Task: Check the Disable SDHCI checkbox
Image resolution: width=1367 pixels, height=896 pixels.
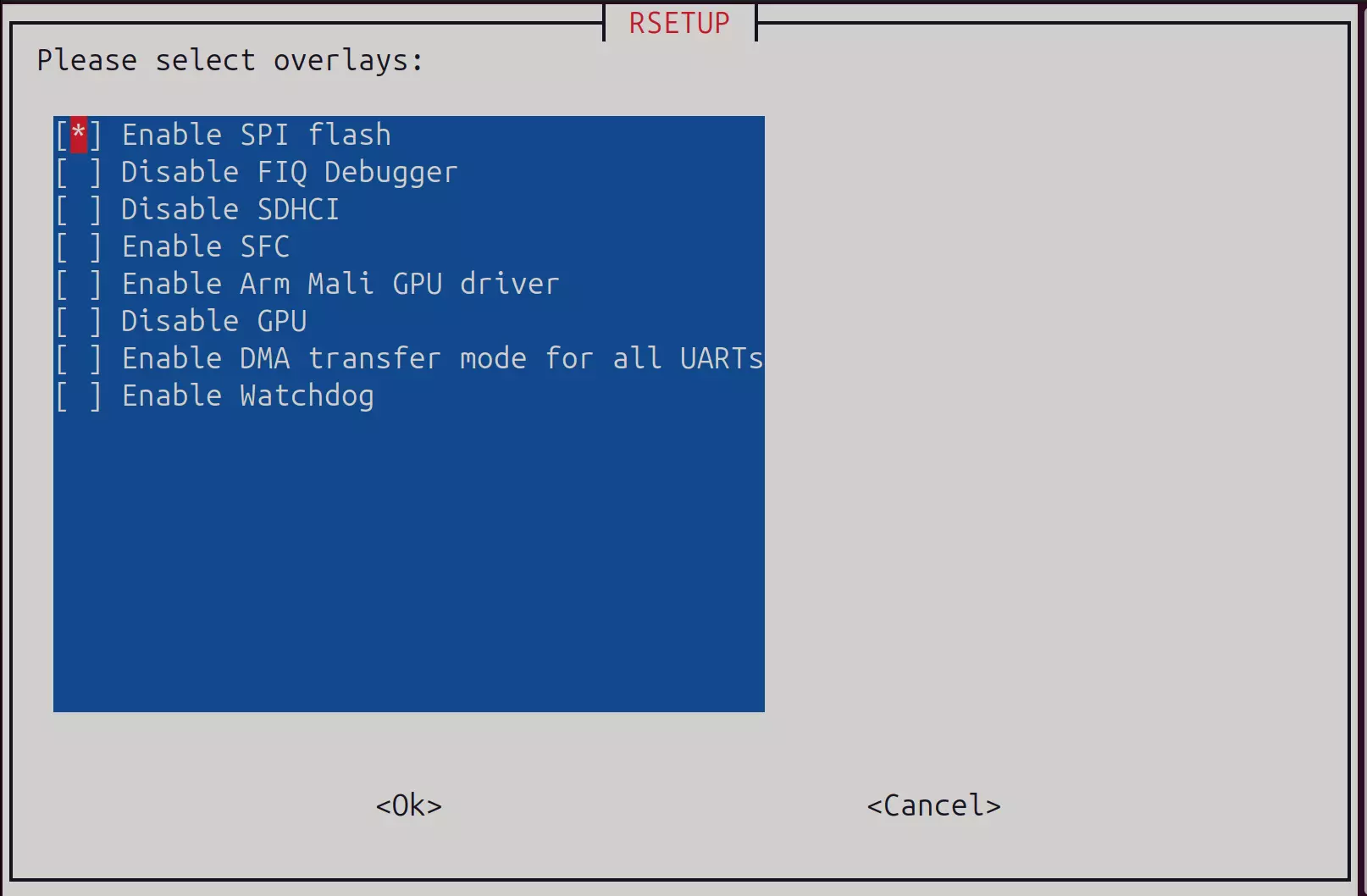Action: 79,209
